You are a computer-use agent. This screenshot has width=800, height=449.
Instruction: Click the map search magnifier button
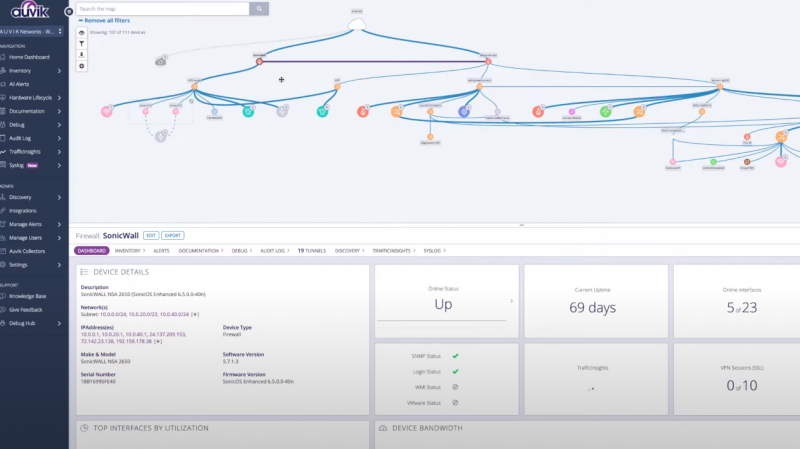tap(259, 8)
